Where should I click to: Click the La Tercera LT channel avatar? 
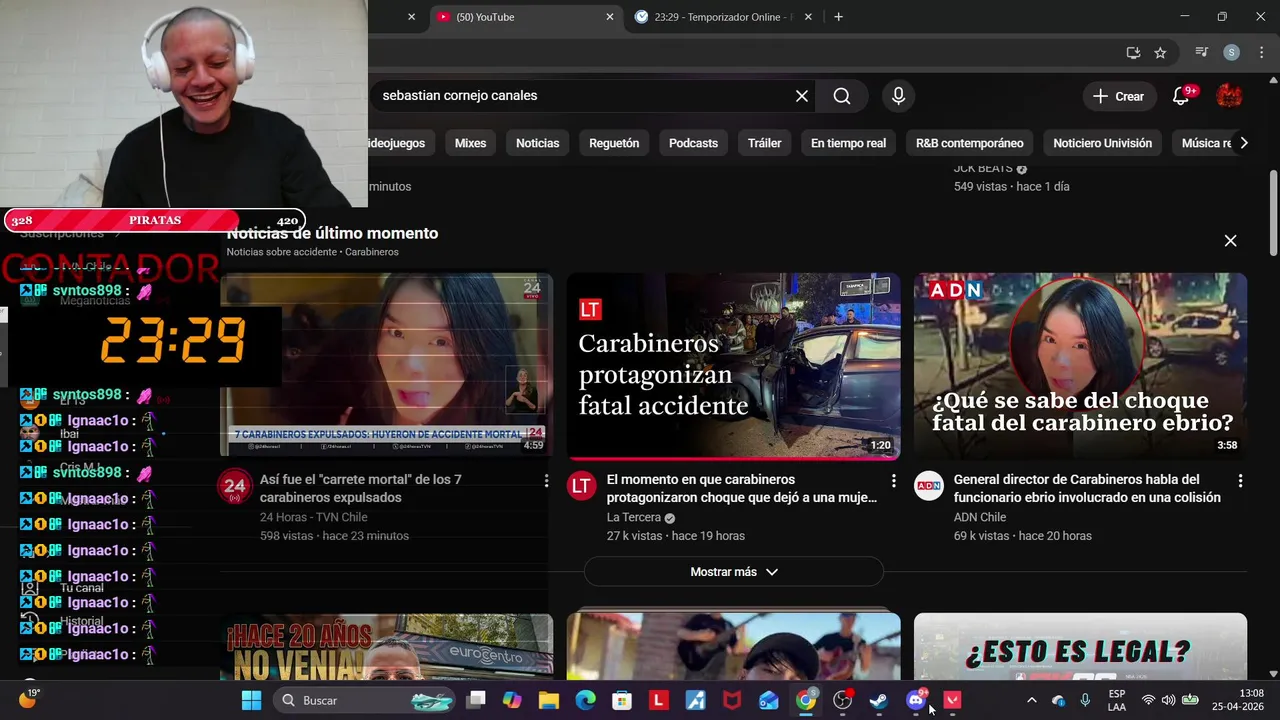pos(581,486)
